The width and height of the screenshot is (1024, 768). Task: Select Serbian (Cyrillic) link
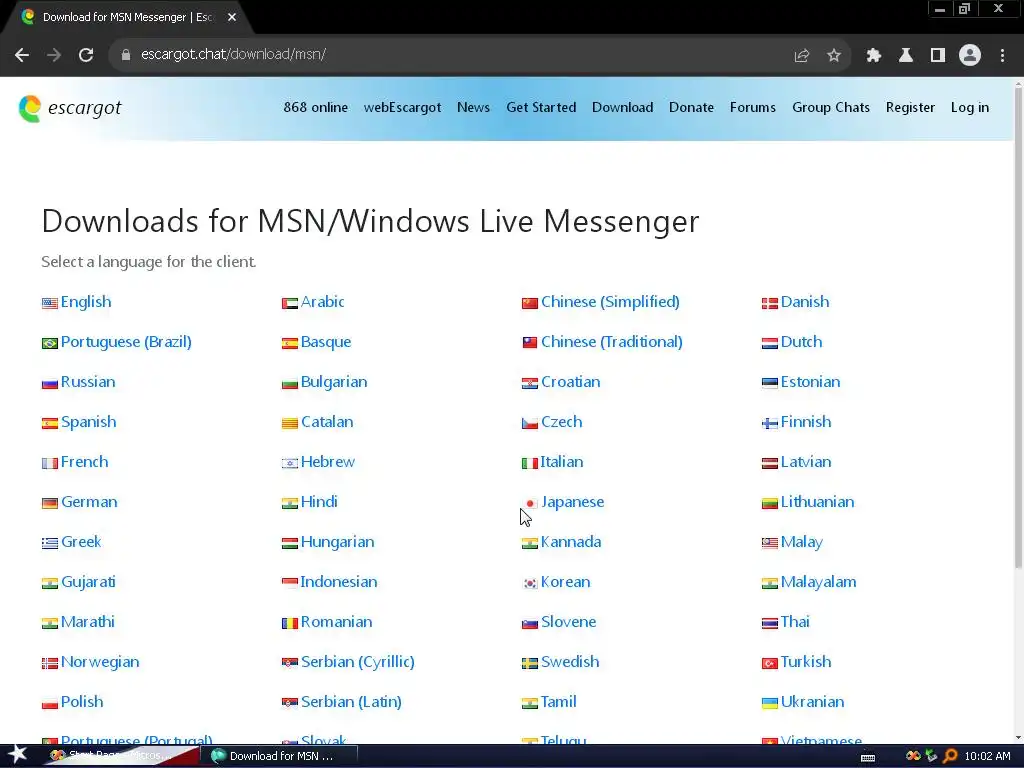point(358,662)
